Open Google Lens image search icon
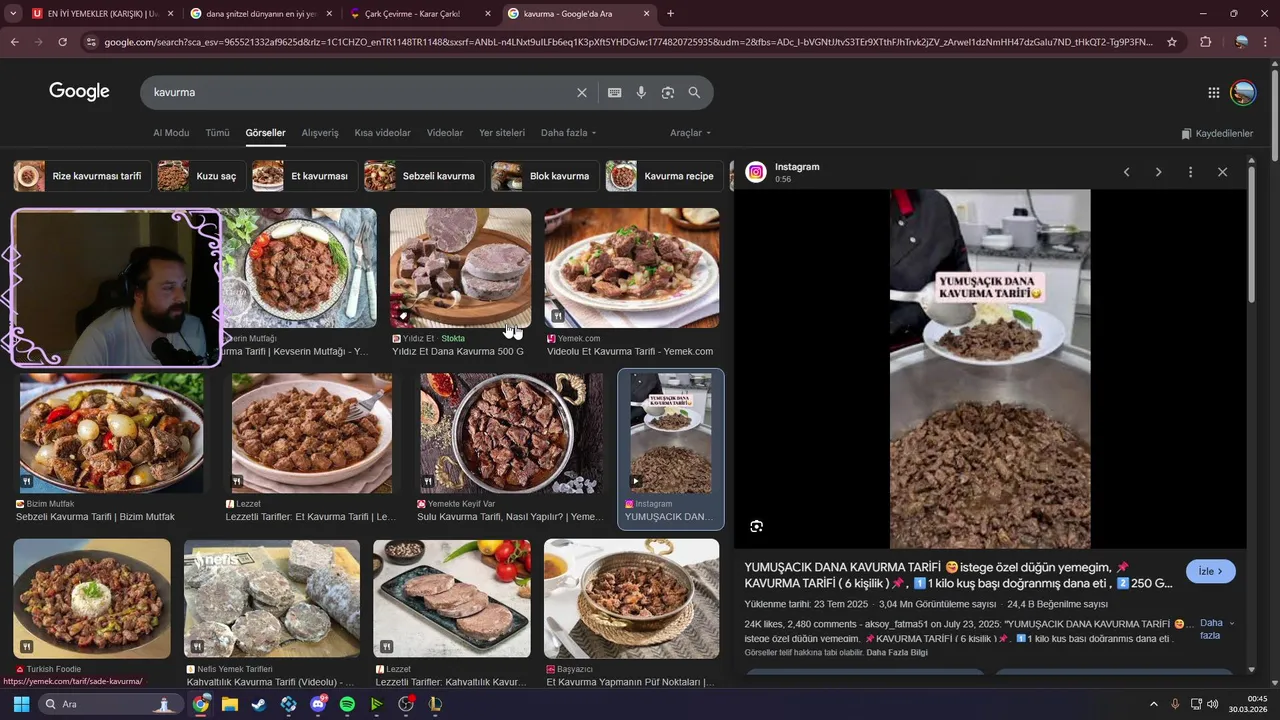The height and width of the screenshot is (720, 1280). (x=667, y=92)
